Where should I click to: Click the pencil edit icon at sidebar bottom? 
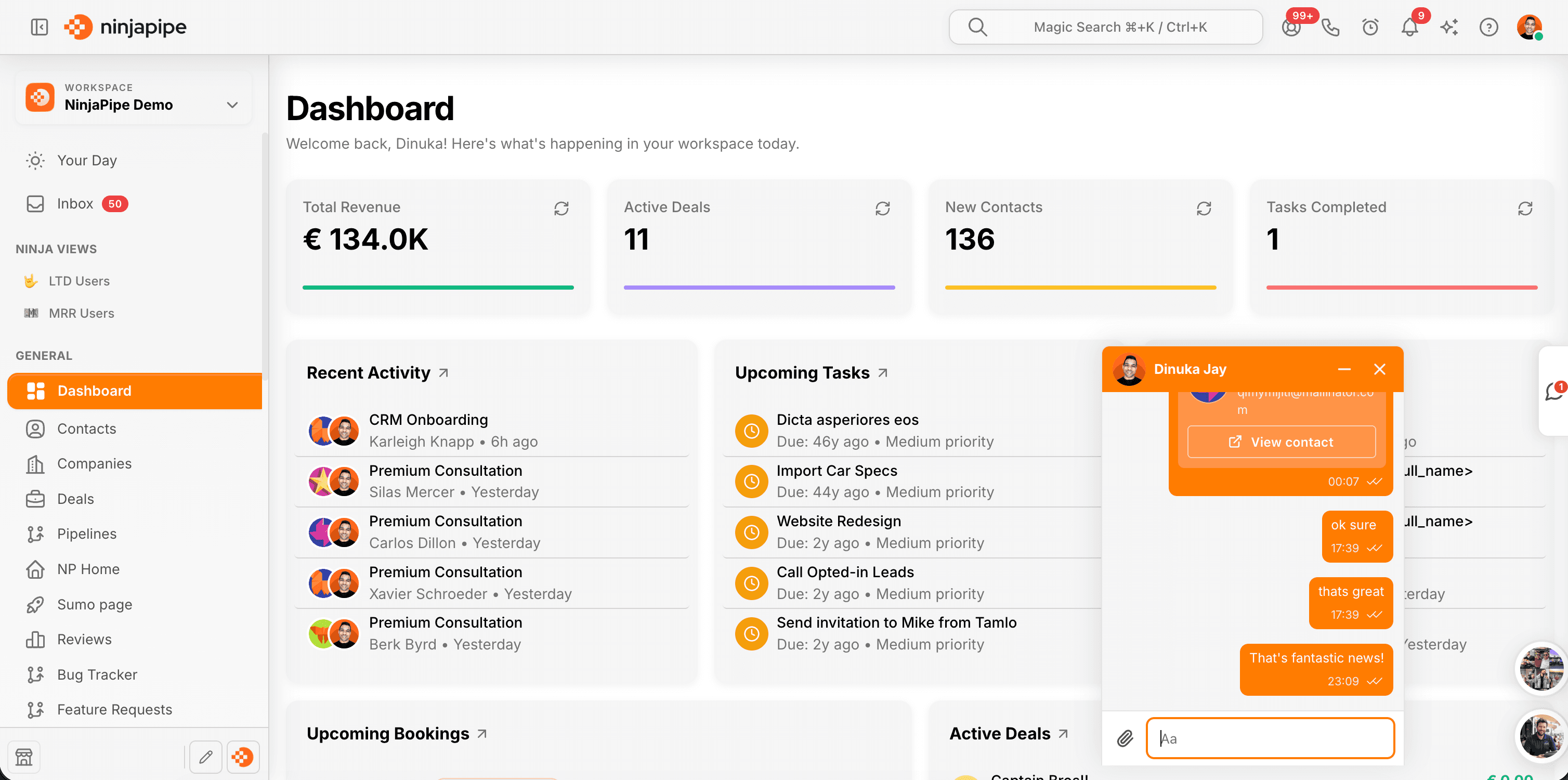pyautogui.click(x=206, y=756)
